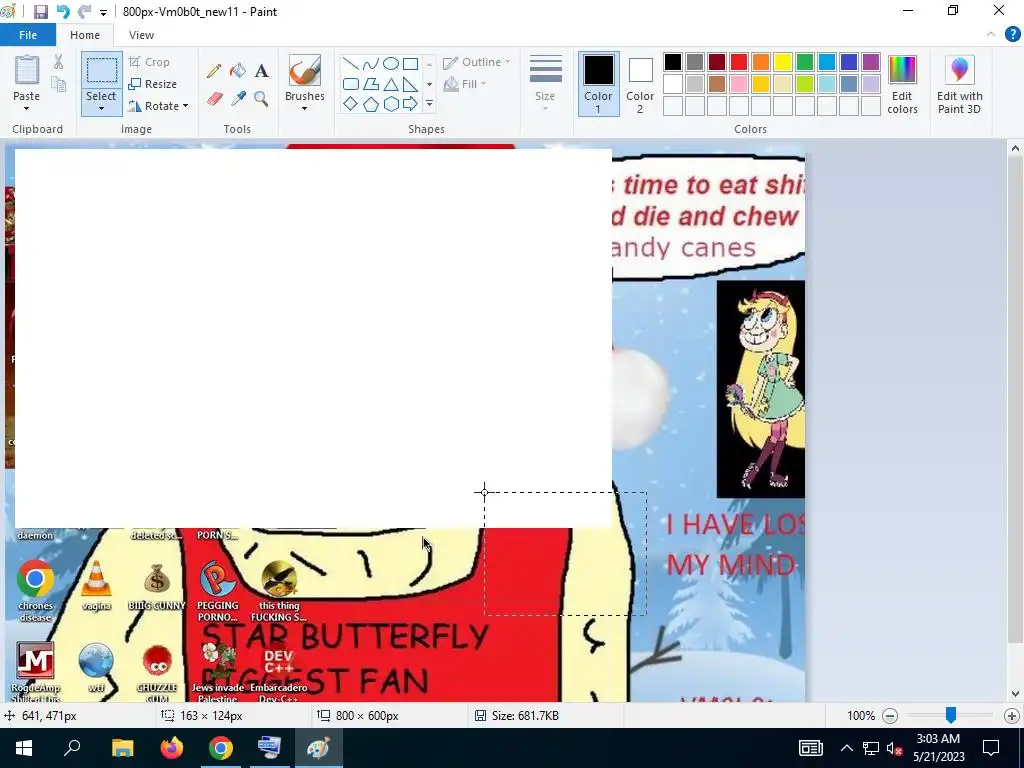1024x768 pixels.
Task: Choose the Pentagon shape
Action: [370, 104]
